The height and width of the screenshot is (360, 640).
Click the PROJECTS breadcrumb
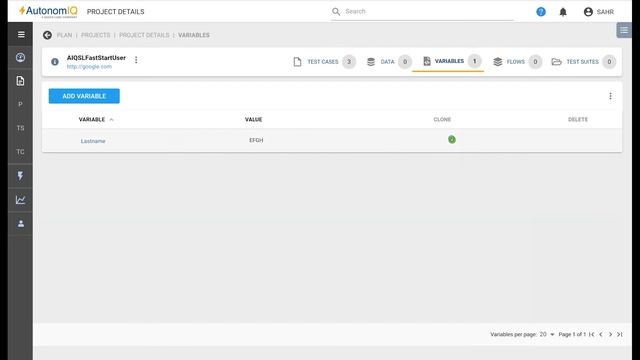[96, 35]
